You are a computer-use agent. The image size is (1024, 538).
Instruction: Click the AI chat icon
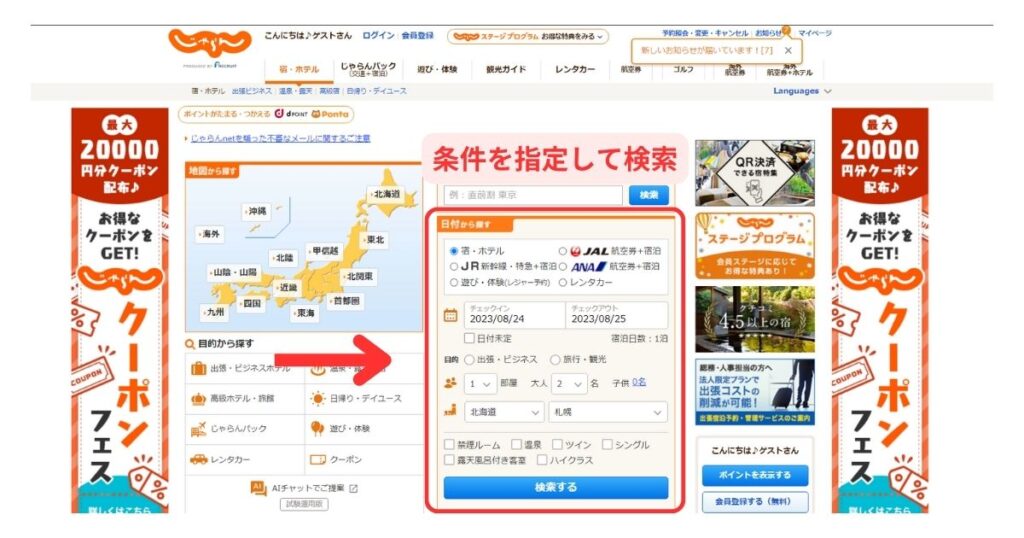tap(259, 488)
